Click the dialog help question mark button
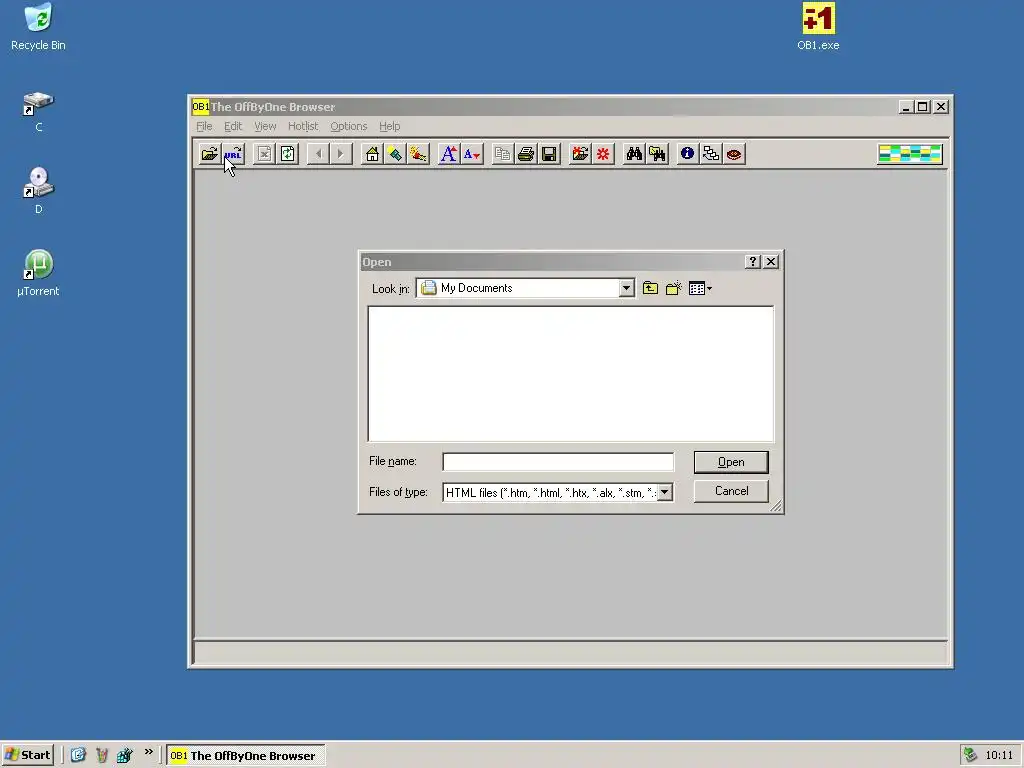1024x768 pixels. click(752, 262)
